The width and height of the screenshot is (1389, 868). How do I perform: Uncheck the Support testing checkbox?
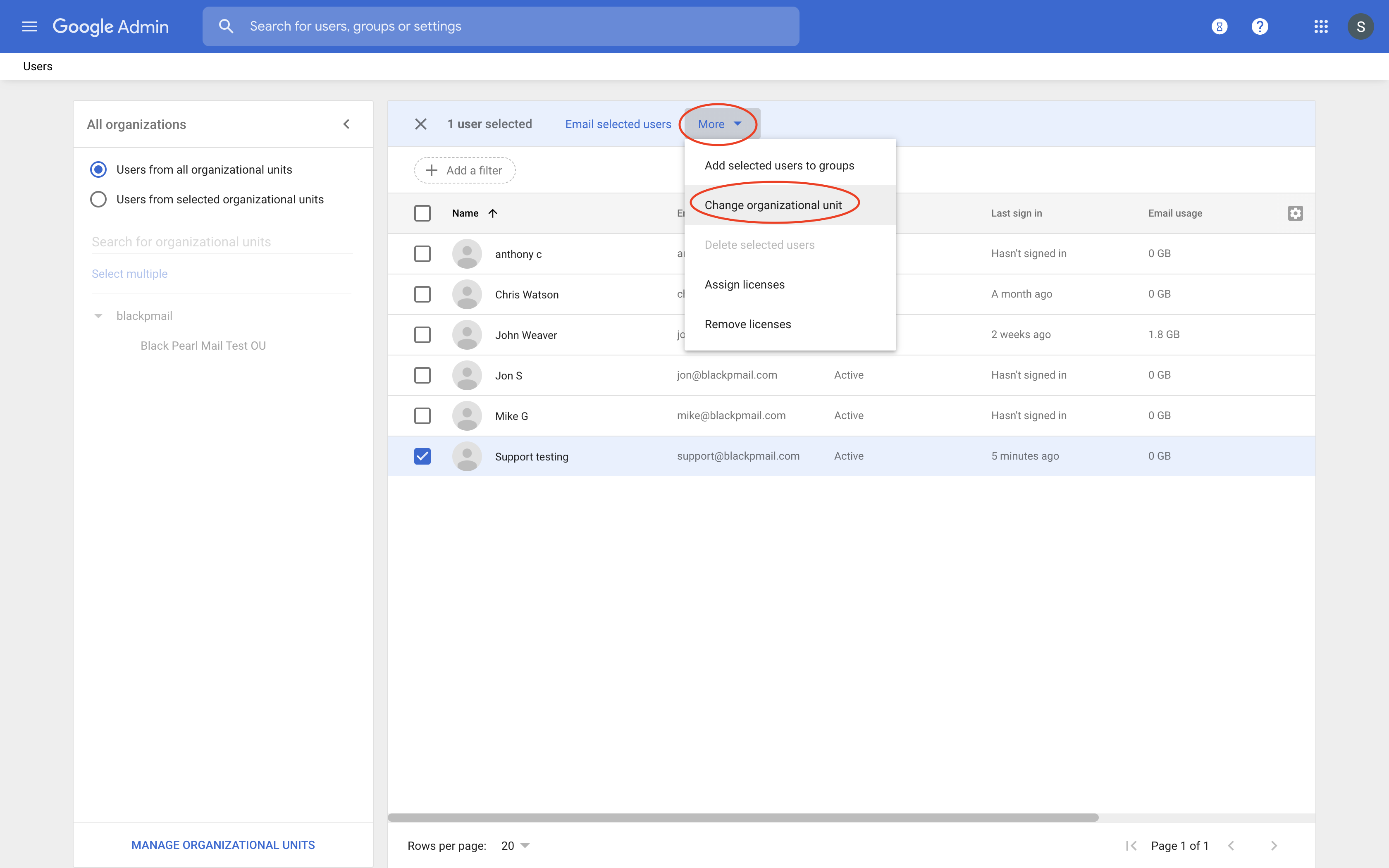422,456
